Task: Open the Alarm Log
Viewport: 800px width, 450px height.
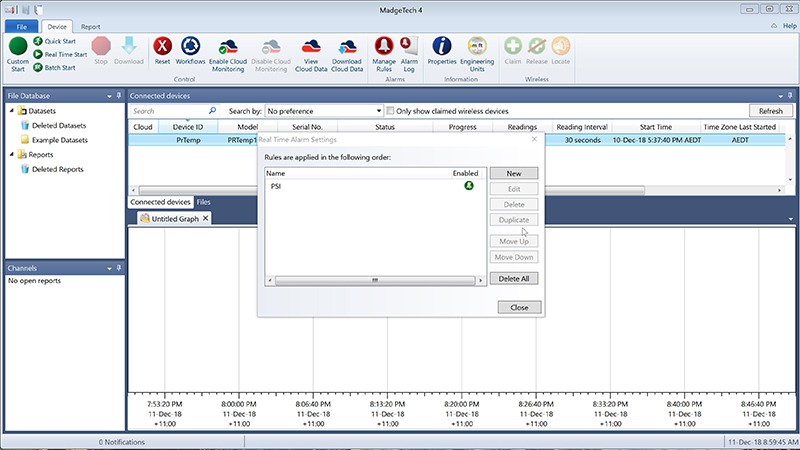Action: (408, 47)
